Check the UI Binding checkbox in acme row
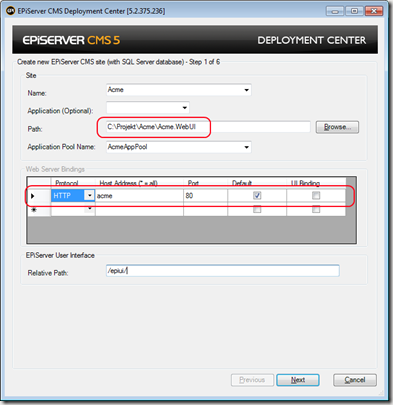The height and width of the screenshot is (405, 393). coord(316,195)
